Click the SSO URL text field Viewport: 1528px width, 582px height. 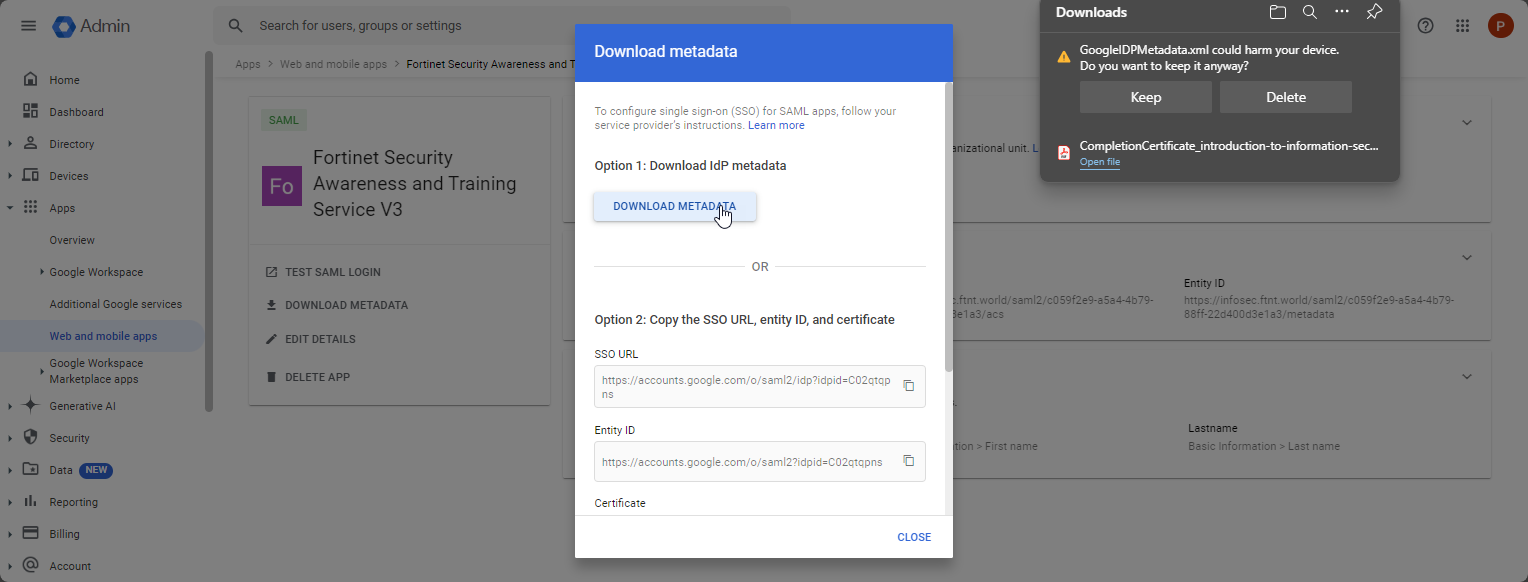pyautogui.click(x=760, y=387)
